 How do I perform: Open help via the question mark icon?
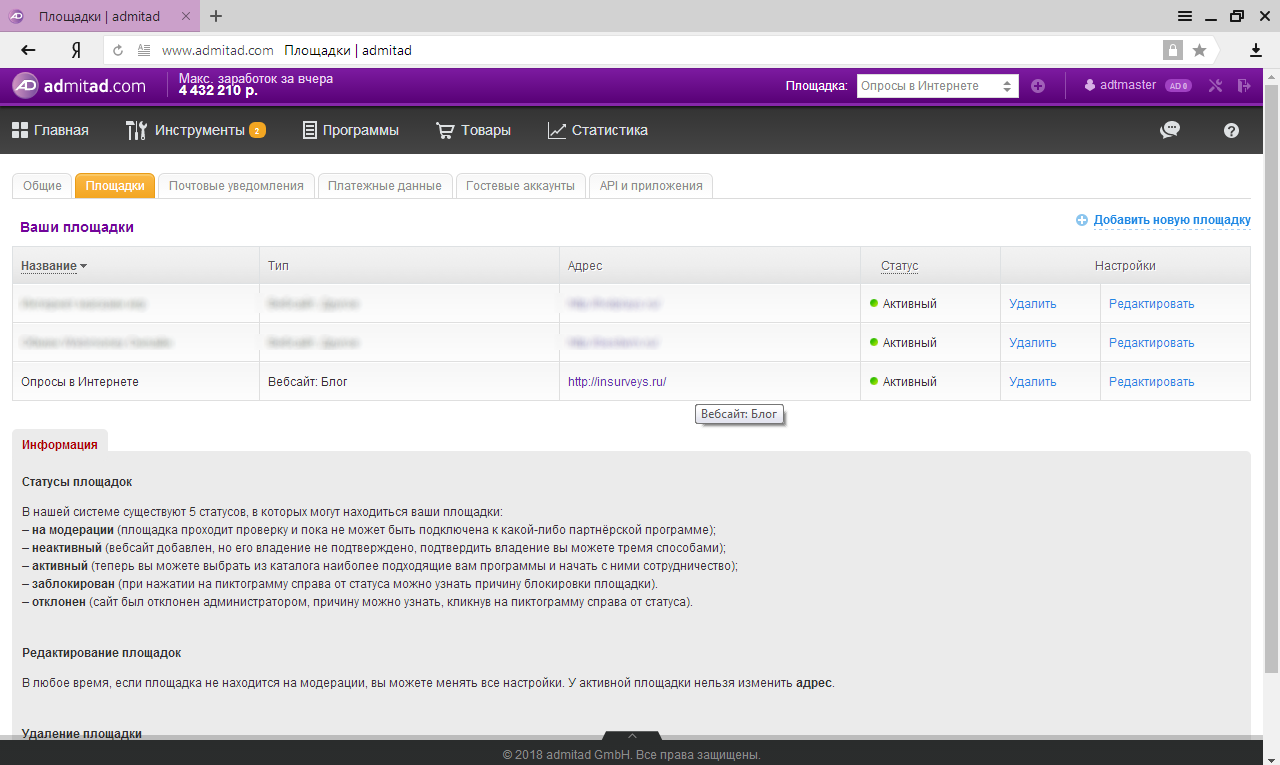tap(1231, 130)
